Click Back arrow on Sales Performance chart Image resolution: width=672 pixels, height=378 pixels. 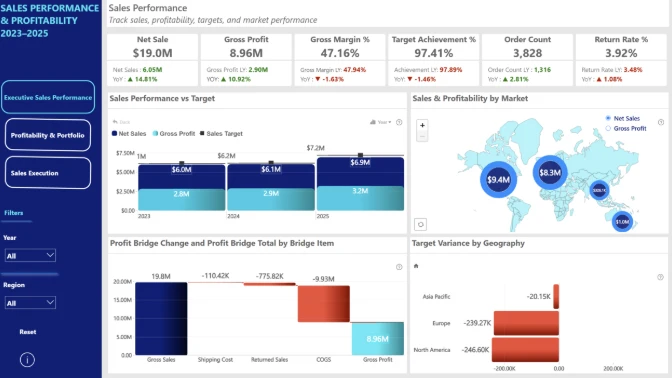pyautogui.click(x=121, y=122)
